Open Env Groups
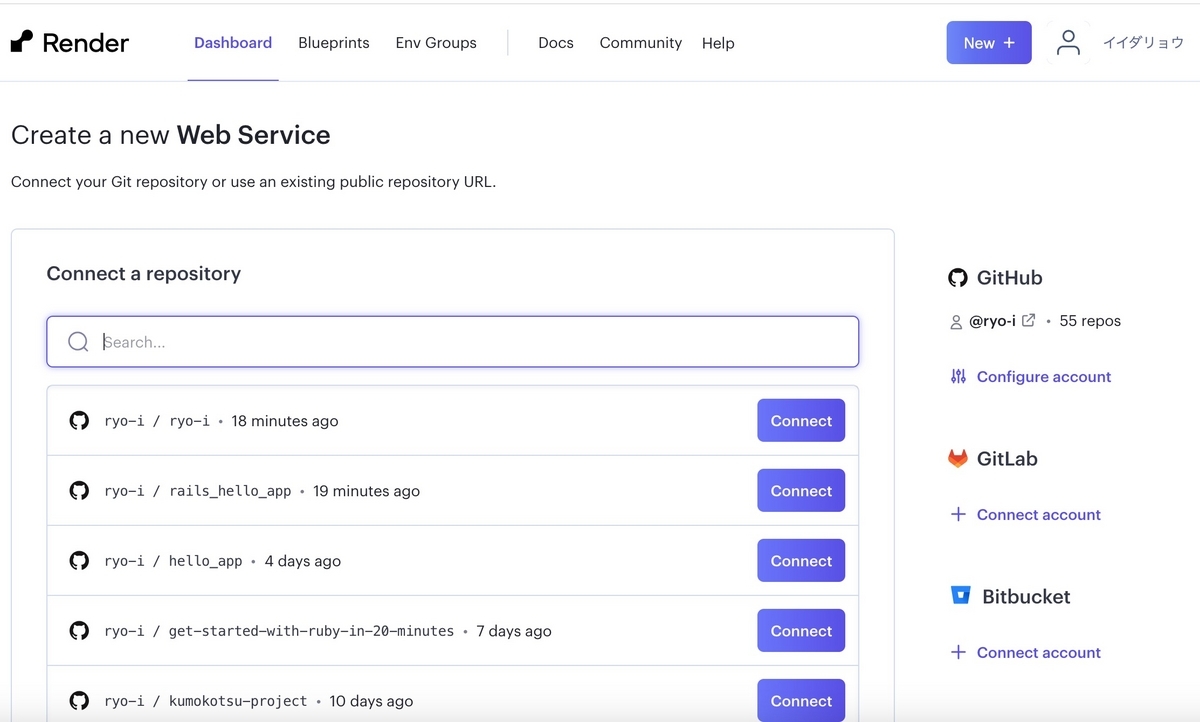This screenshot has height=722, width=1200. 436,43
